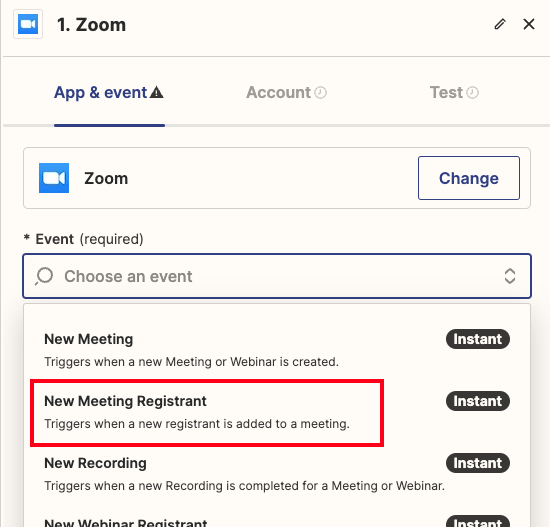This screenshot has width=550, height=527.
Task: Open the App & event tab
Action: pos(109,93)
